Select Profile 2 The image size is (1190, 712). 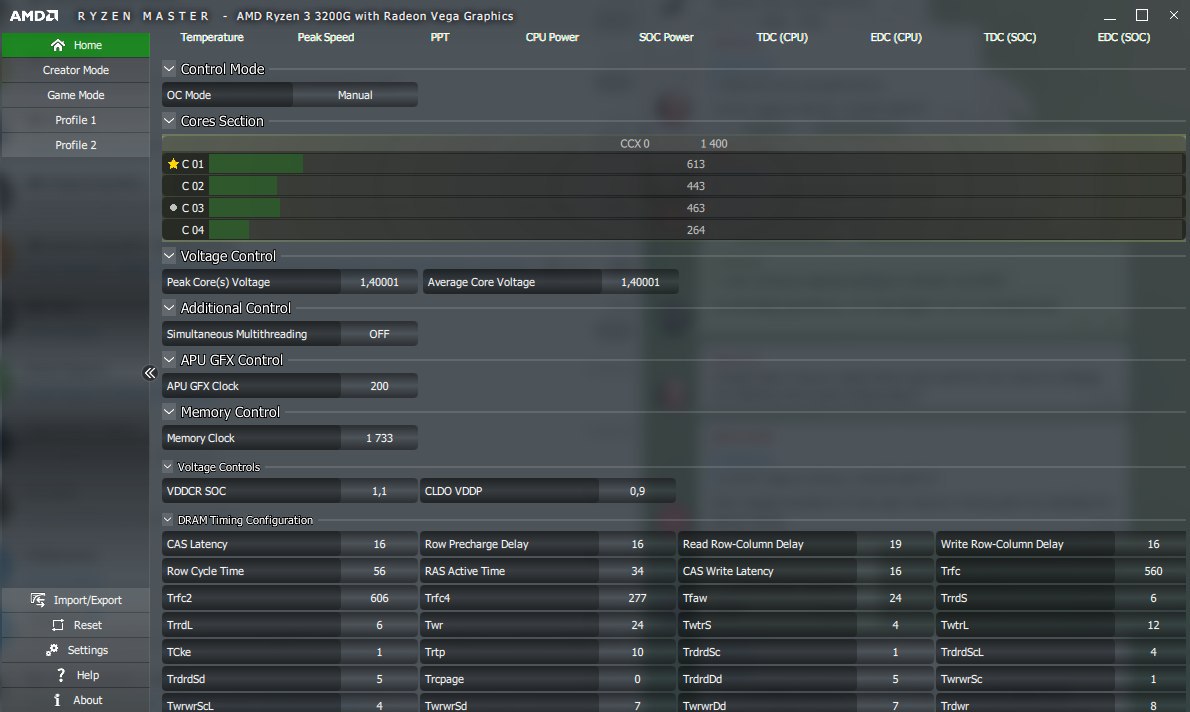click(76, 145)
